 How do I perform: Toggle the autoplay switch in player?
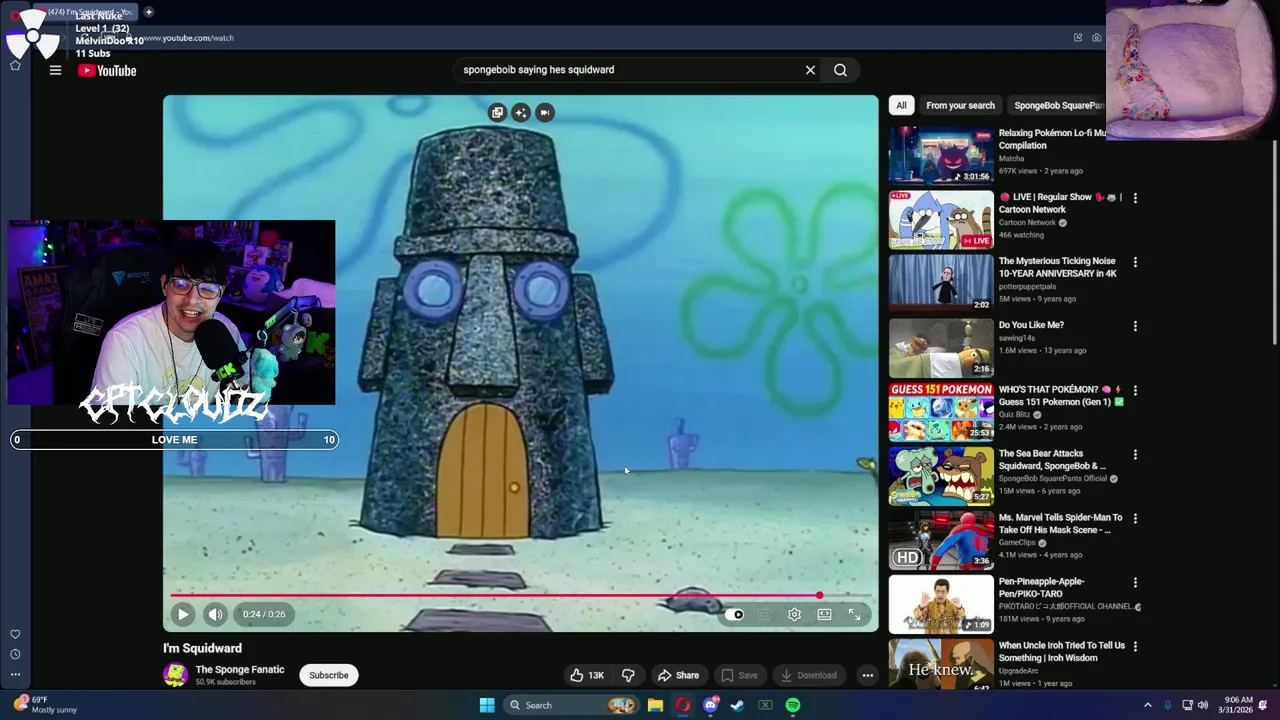[735, 614]
